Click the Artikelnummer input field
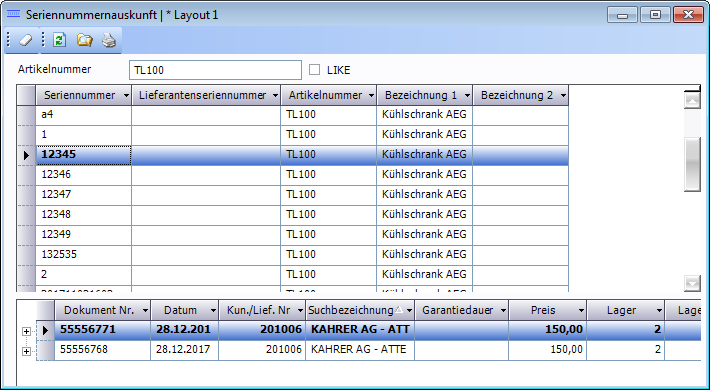 click(x=215, y=70)
